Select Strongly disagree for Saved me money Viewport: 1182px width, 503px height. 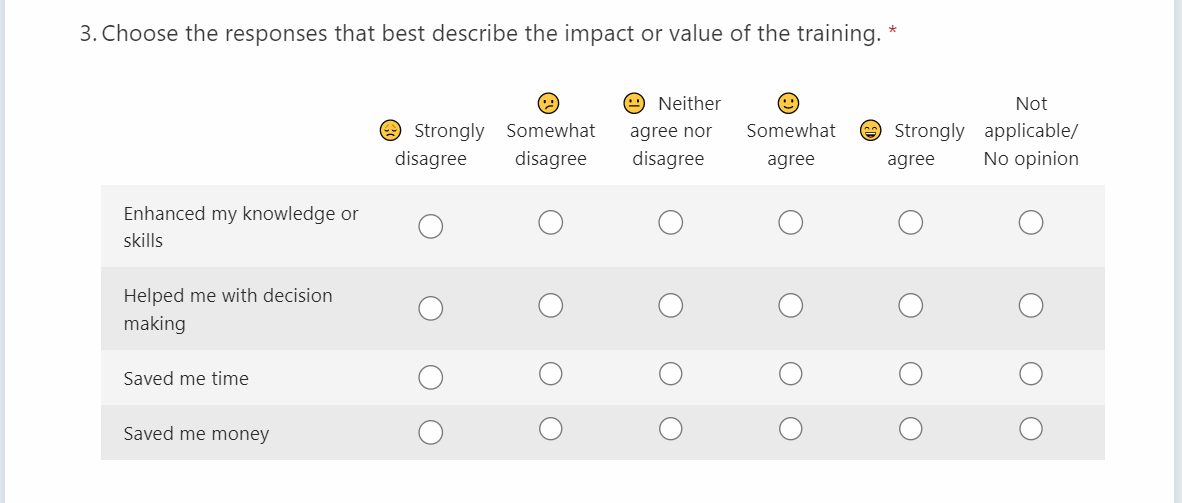pos(430,431)
